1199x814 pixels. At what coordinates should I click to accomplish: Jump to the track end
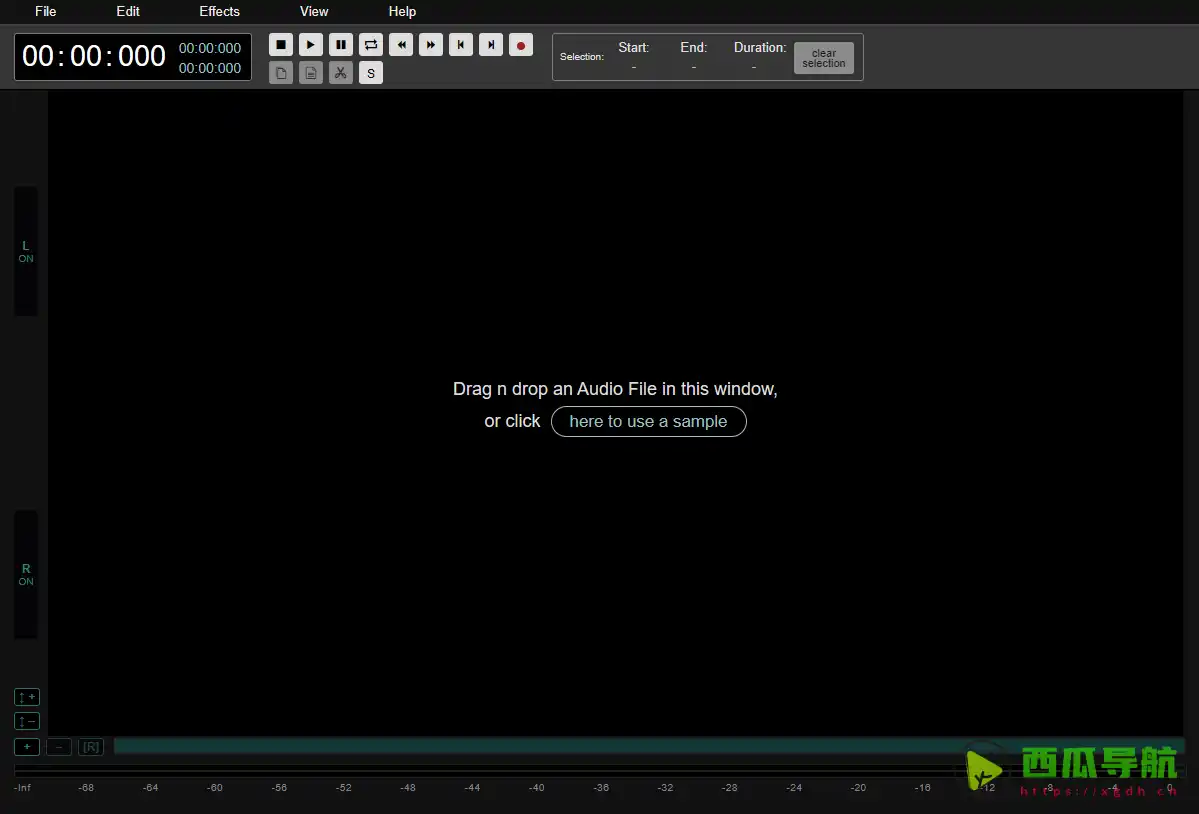point(491,45)
